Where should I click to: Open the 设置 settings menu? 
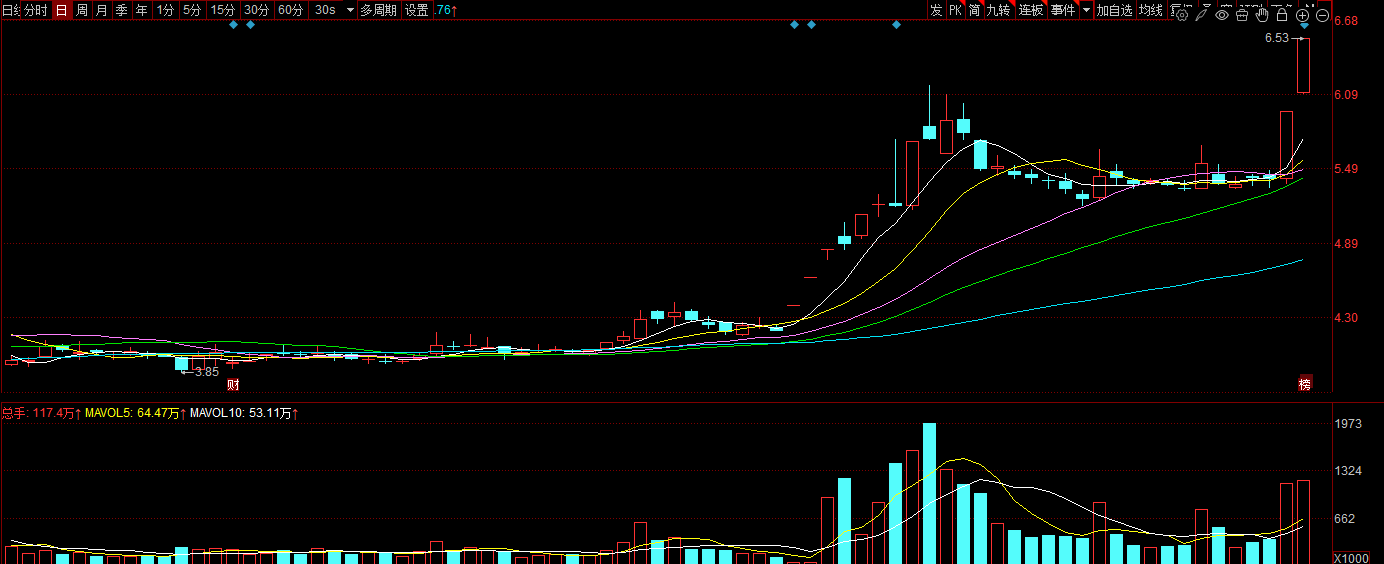[416, 10]
